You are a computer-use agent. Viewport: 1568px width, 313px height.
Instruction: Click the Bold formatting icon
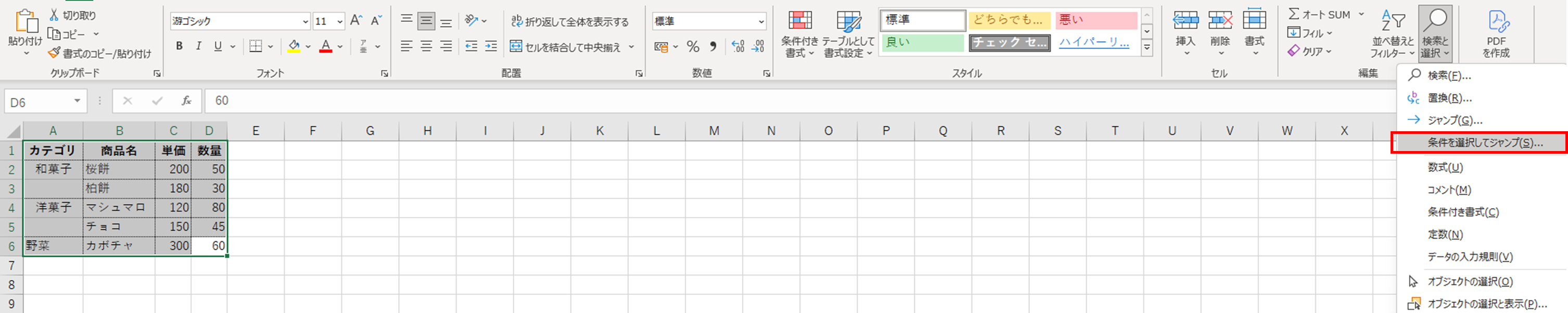point(179,46)
